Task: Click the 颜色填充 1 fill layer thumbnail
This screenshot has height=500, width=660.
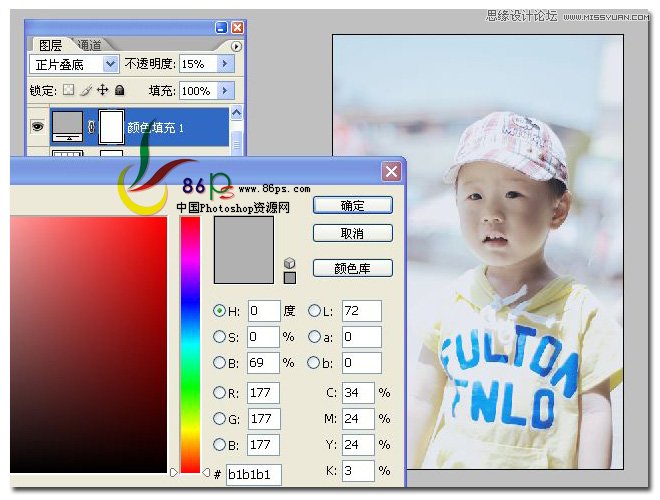Action: [x=67, y=126]
